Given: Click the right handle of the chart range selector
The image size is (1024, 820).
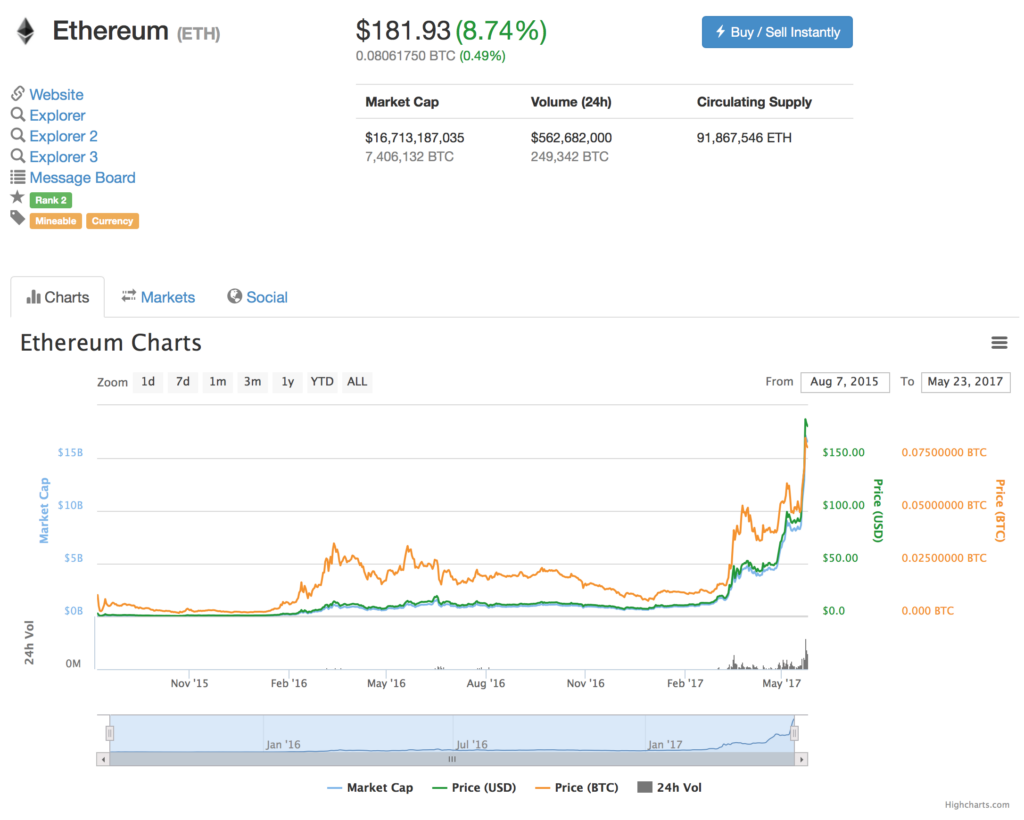Looking at the screenshot, I should tap(794, 732).
